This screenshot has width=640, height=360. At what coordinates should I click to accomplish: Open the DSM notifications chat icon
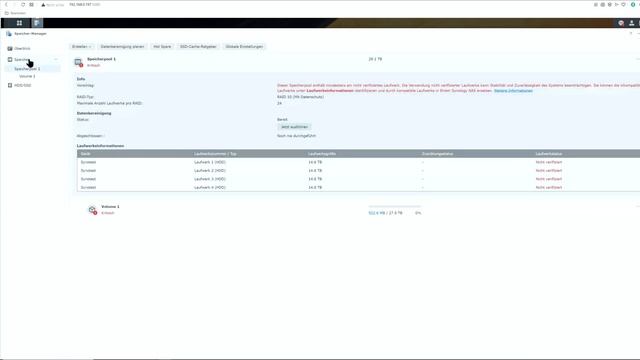click(621, 23)
